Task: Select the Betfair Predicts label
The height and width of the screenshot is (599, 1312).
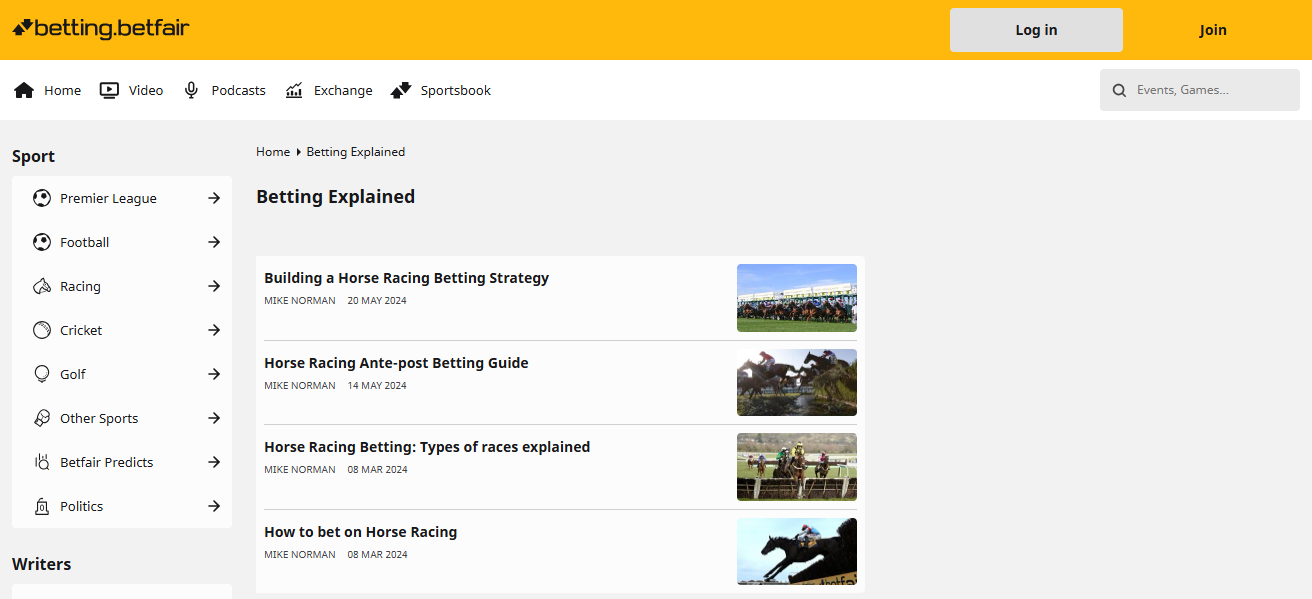Action: coord(107,462)
